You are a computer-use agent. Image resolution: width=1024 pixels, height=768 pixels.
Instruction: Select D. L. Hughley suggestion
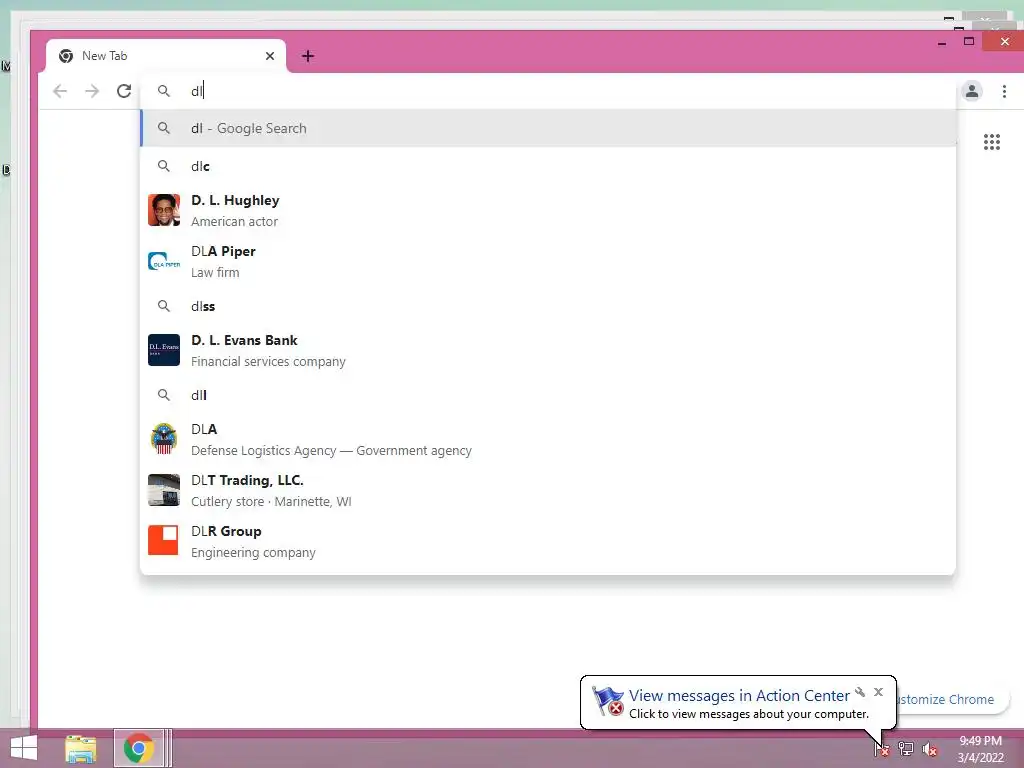click(x=548, y=210)
